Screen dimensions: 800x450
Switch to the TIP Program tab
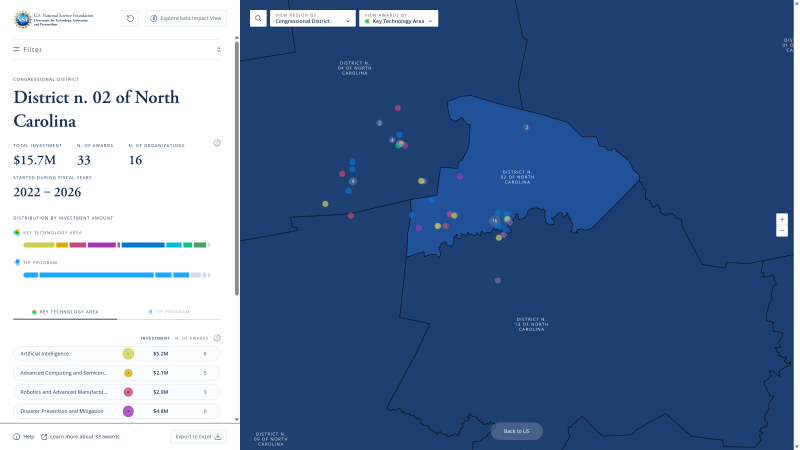(169, 312)
